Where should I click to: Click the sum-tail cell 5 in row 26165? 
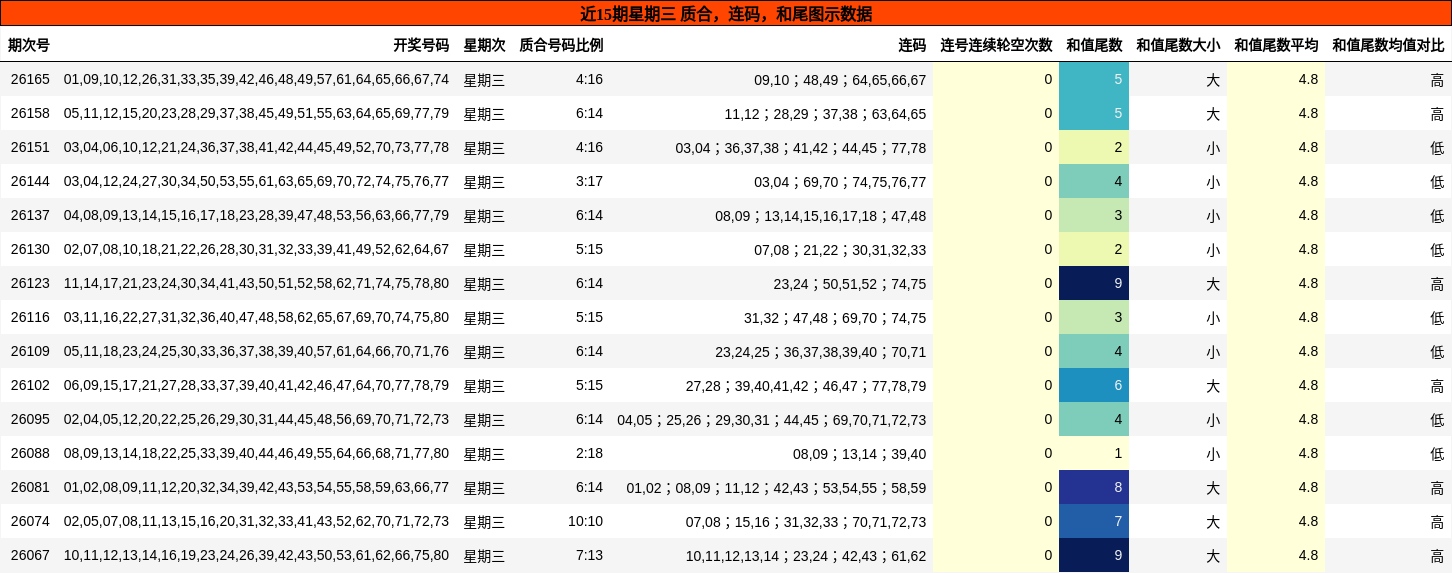tap(1094, 79)
